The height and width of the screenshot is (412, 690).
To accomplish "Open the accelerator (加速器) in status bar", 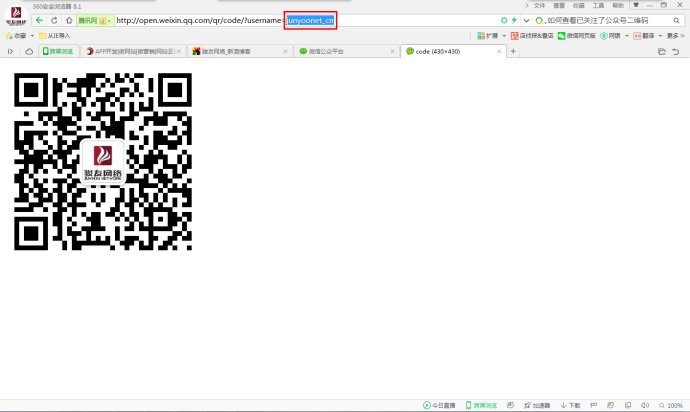I will (x=537, y=405).
